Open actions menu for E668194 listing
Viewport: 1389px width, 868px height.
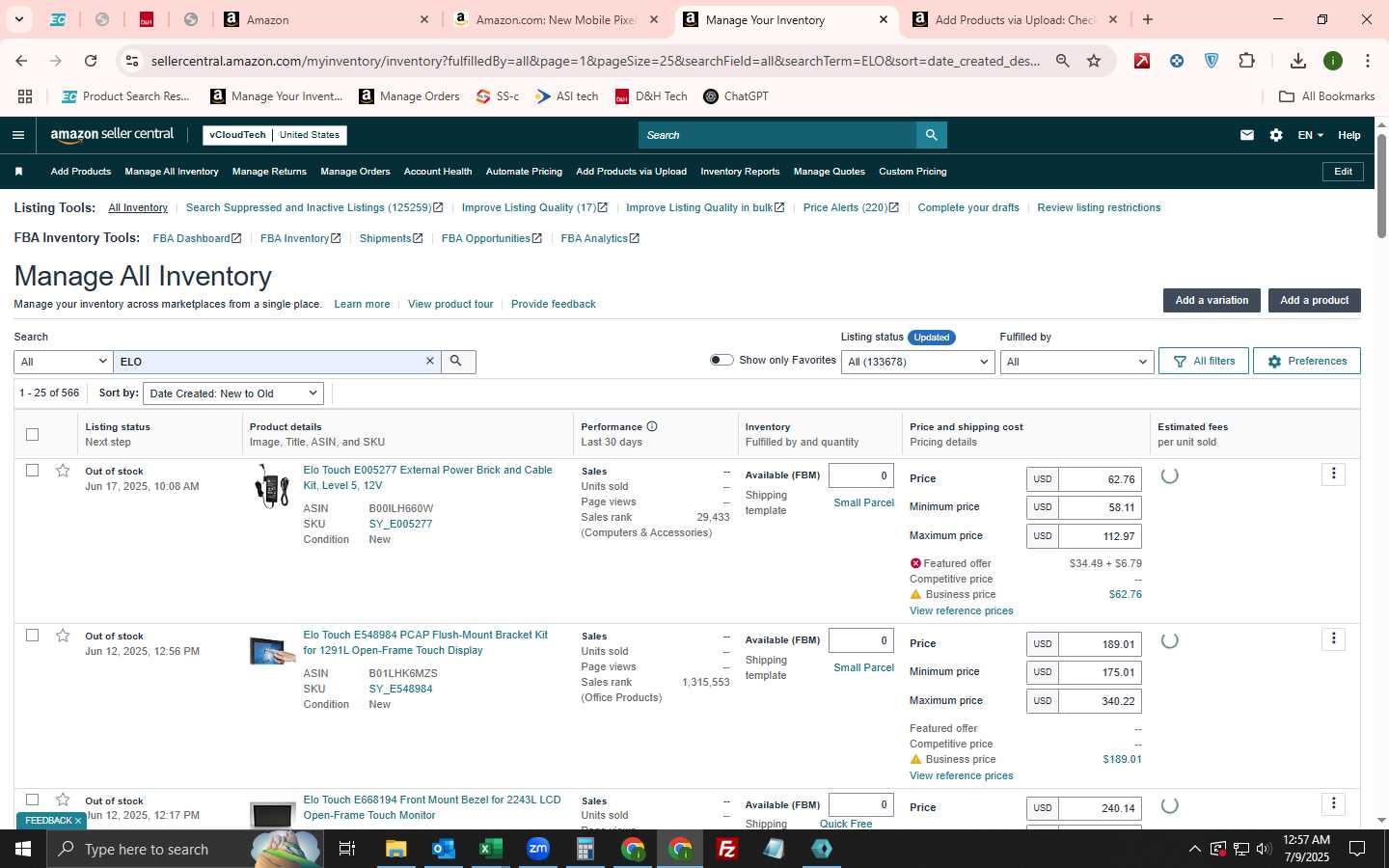[x=1333, y=802]
